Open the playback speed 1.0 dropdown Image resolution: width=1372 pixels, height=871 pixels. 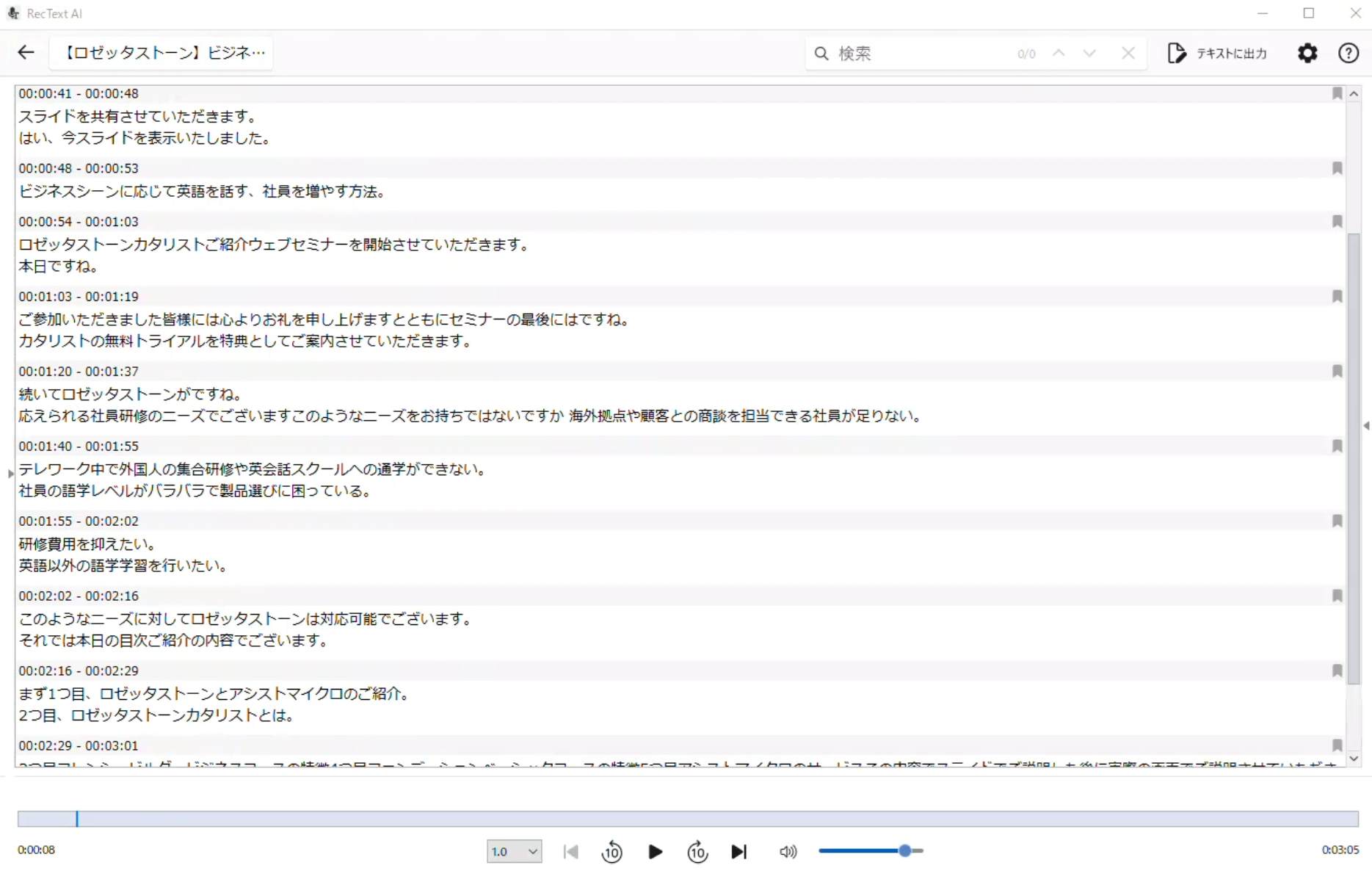514,851
